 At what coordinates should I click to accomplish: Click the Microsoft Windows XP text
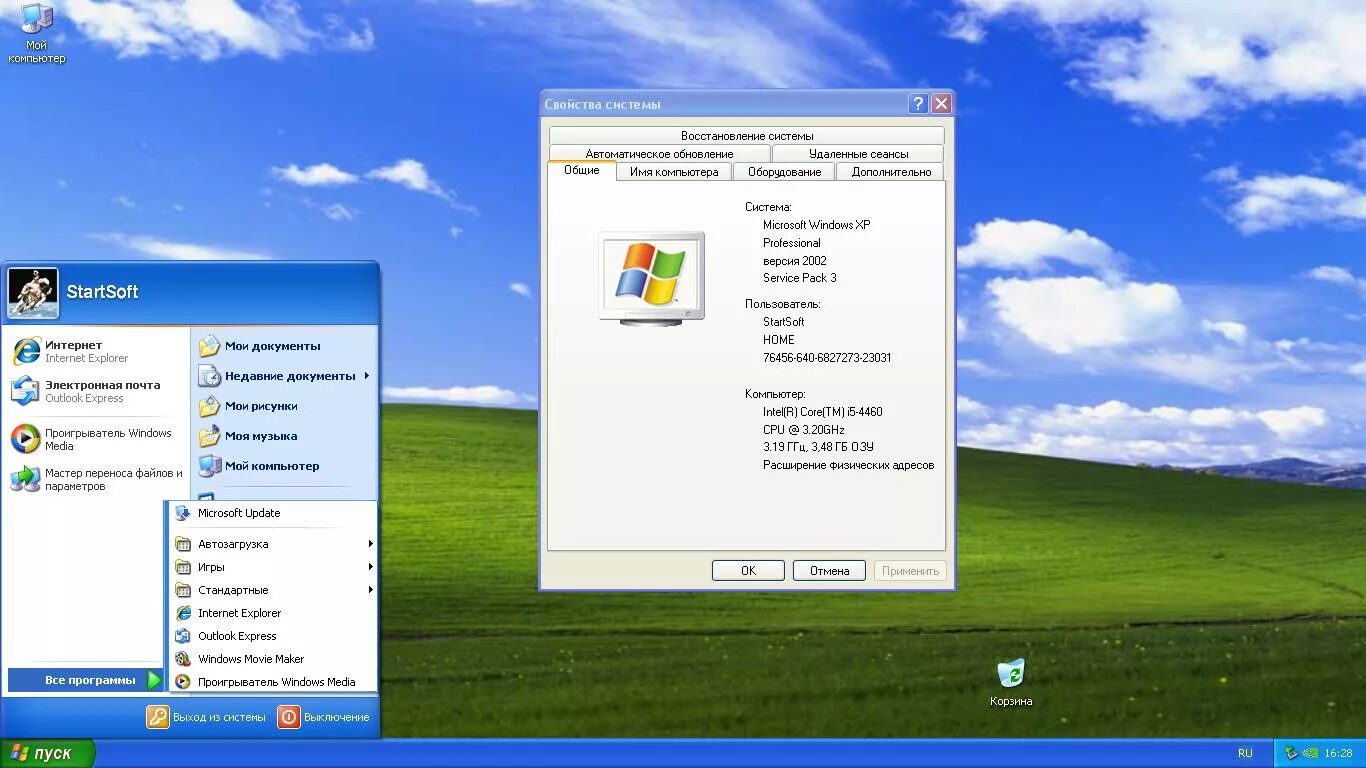(x=817, y=225)
